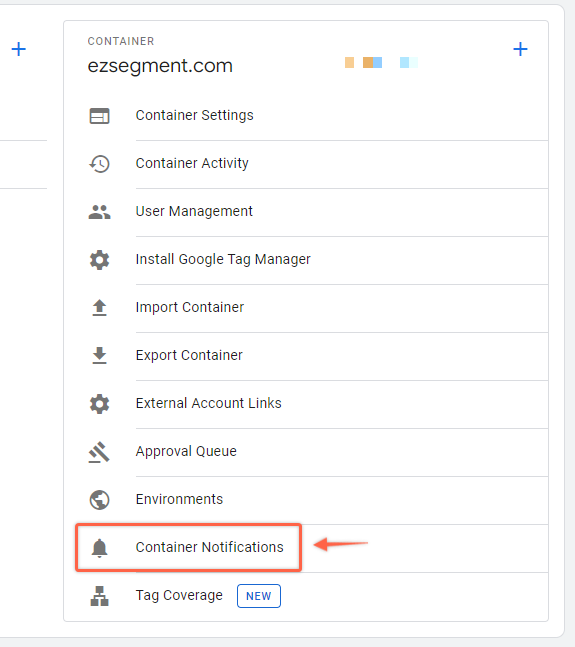
Task: Click the Container Activity history icon
Action: 99,164
